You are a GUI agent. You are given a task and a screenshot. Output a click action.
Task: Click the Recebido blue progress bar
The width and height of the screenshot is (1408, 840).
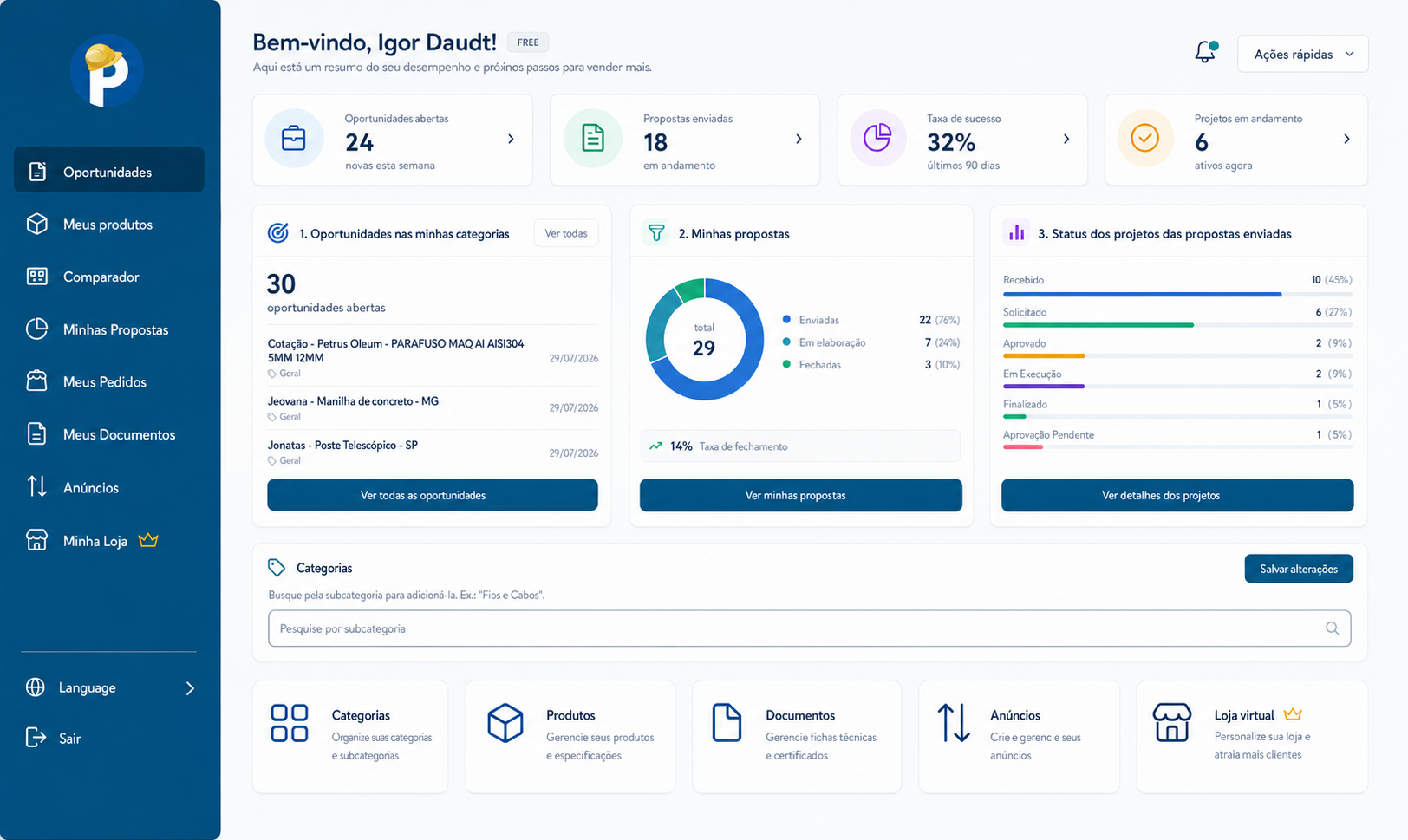[1142, 295]
